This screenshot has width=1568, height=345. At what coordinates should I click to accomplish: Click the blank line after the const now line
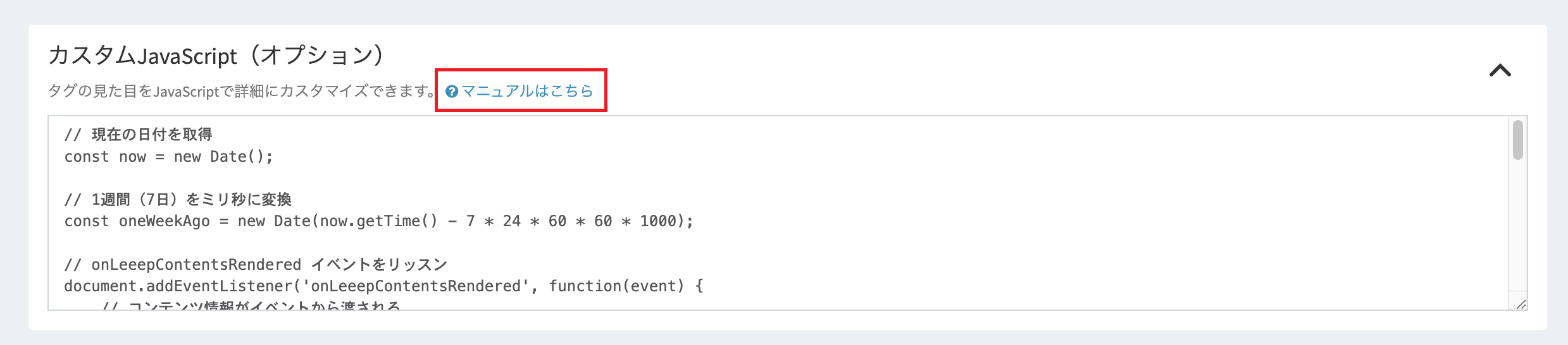[x=253, y=178]
